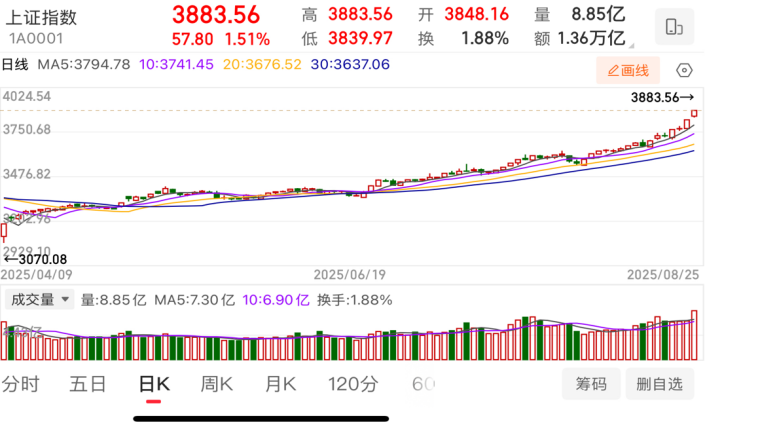Screen dimensions: 758x431
Task: Tap the 4024.54 price axis label
Action: click(x=27, y=96)
